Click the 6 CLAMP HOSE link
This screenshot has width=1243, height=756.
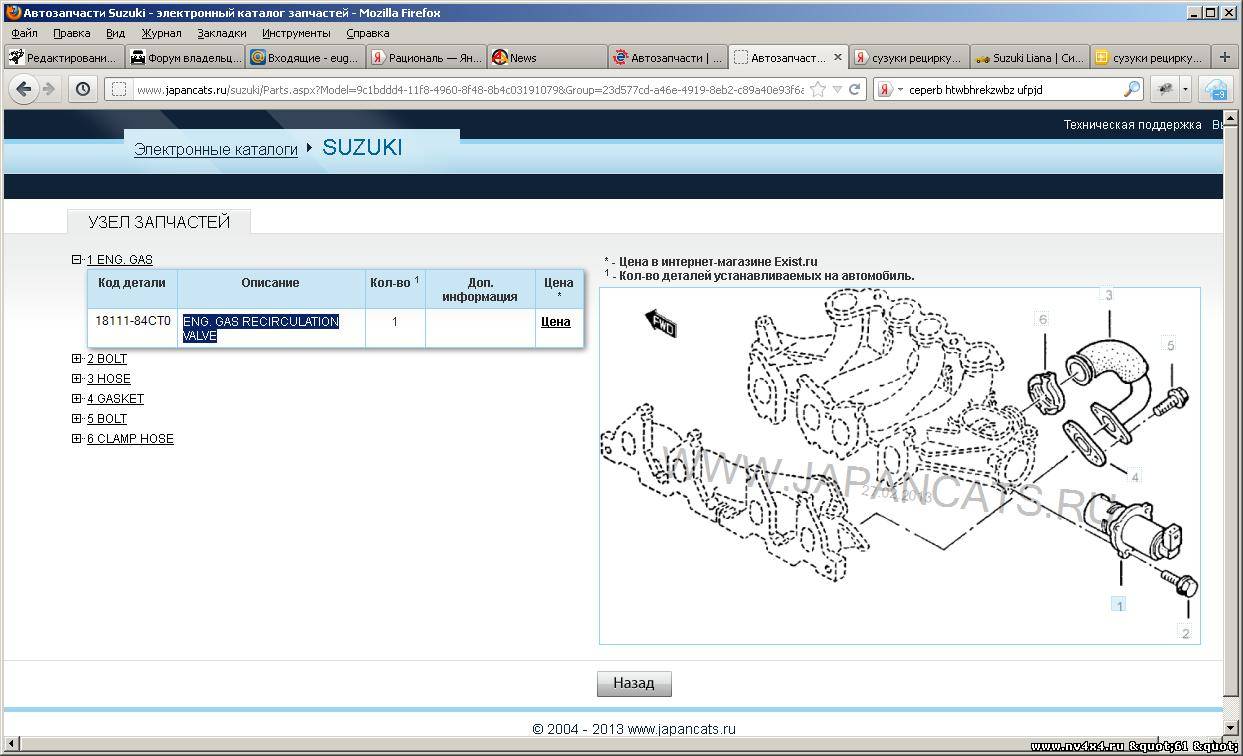tap(130, 439)
